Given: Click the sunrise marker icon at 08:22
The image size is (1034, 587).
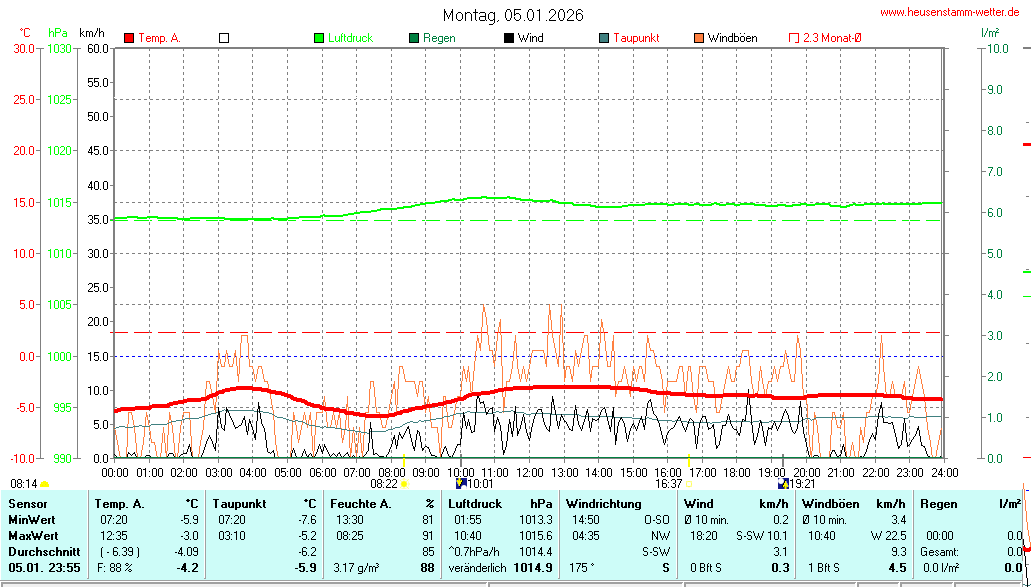Looking at the screenshot, I should pos(405,483).
